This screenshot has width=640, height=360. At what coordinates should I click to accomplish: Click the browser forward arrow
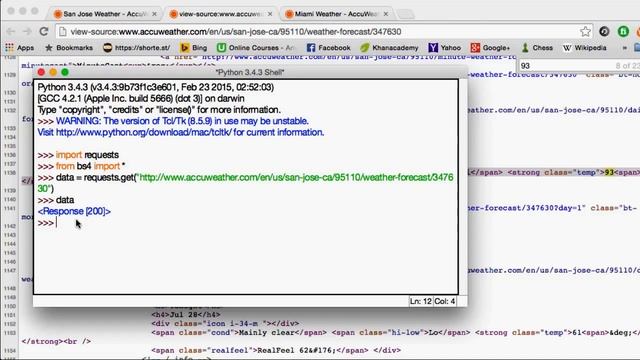click(27, 31)
